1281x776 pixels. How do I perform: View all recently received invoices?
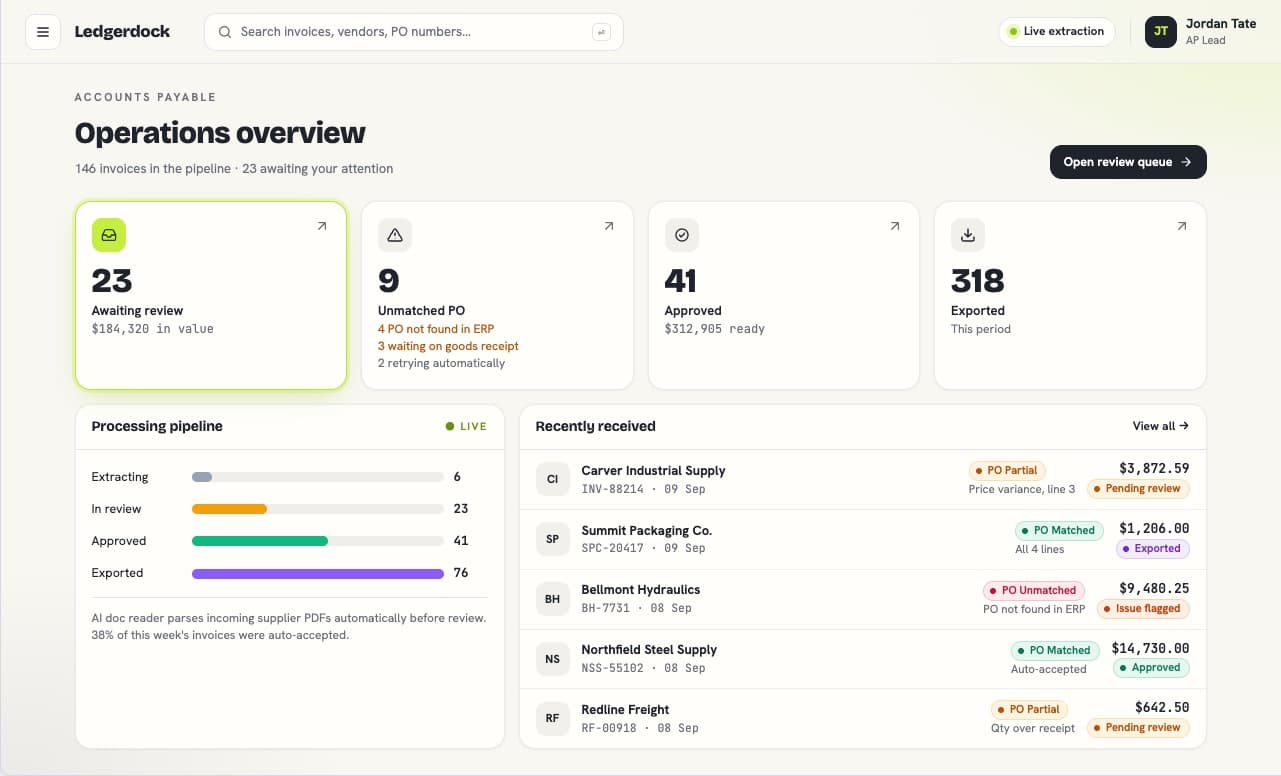pos(1161,426)
